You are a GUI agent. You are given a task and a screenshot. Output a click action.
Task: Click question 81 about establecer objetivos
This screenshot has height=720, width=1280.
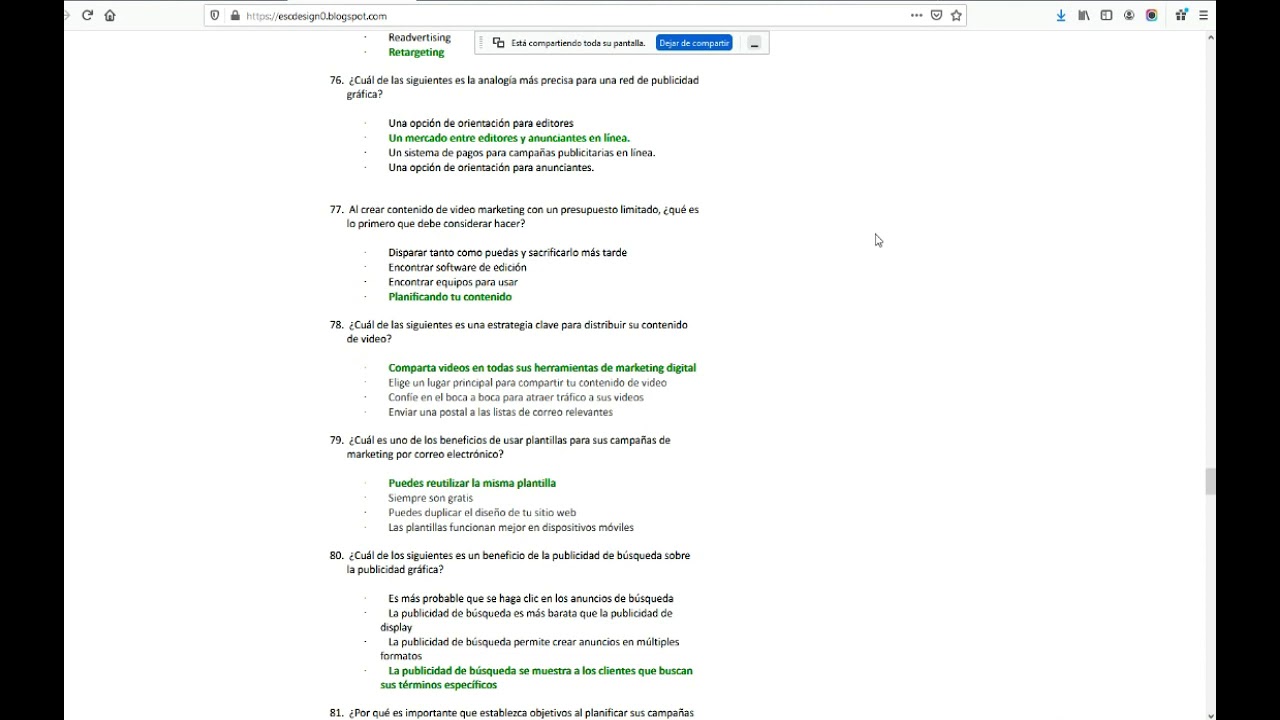pyautogui.click(x=512, y=713)
